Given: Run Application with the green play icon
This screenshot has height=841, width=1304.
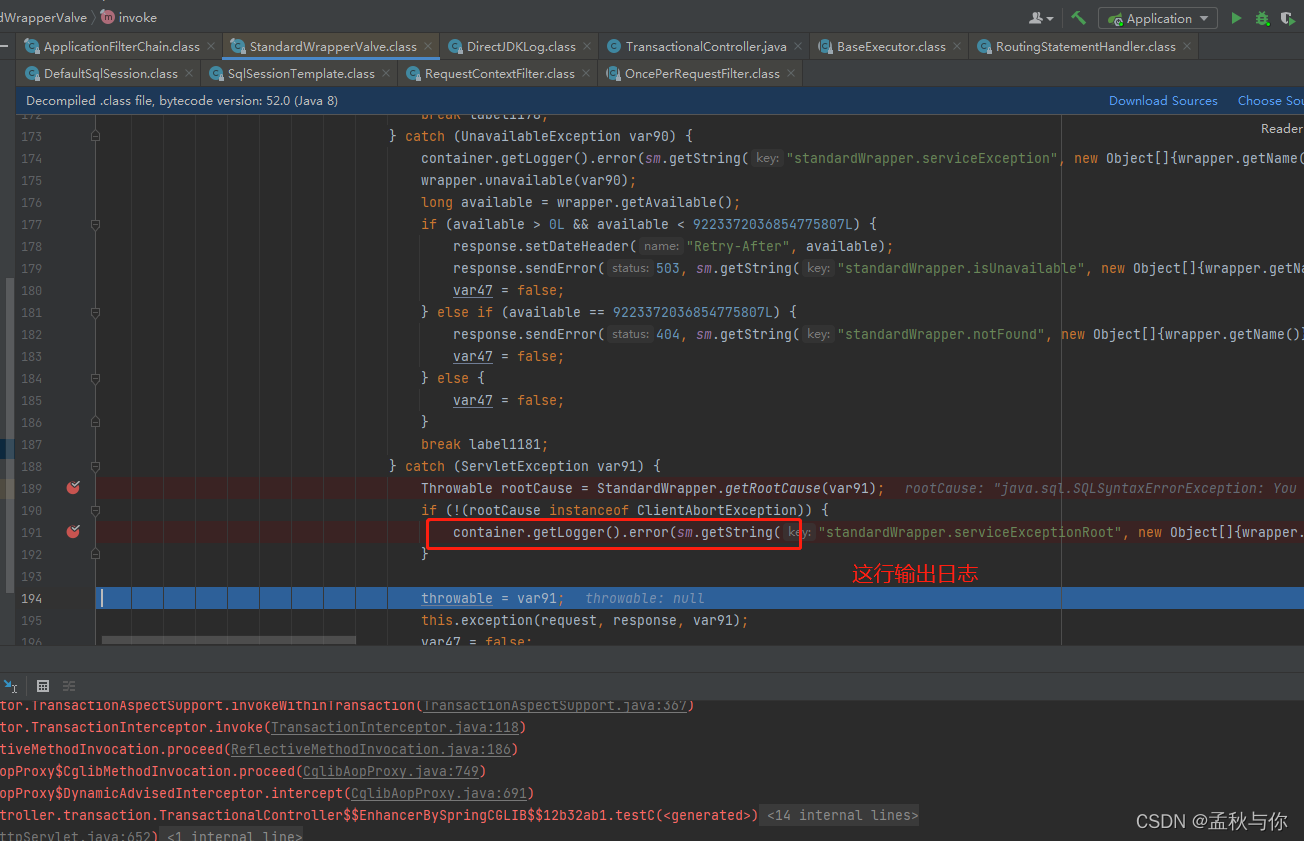Looking at the screenshot, I should [1236, 18].
